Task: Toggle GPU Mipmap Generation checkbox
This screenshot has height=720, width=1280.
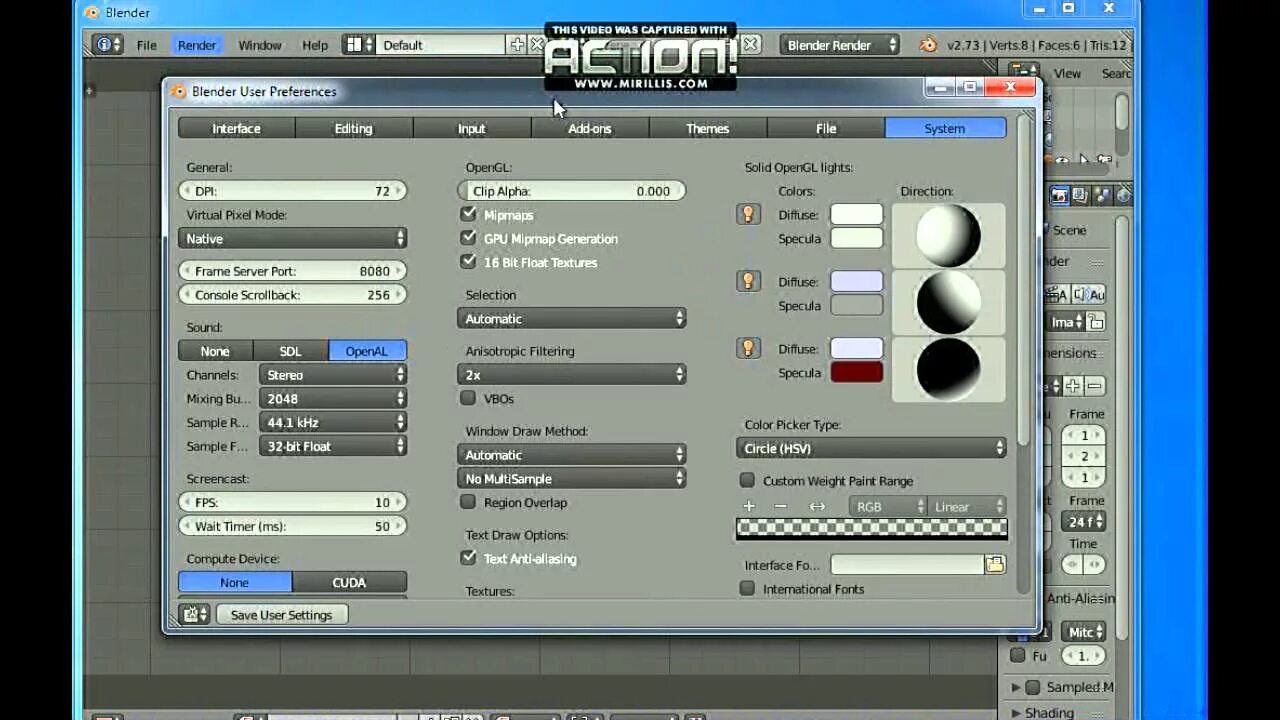Action: (468, 238)
